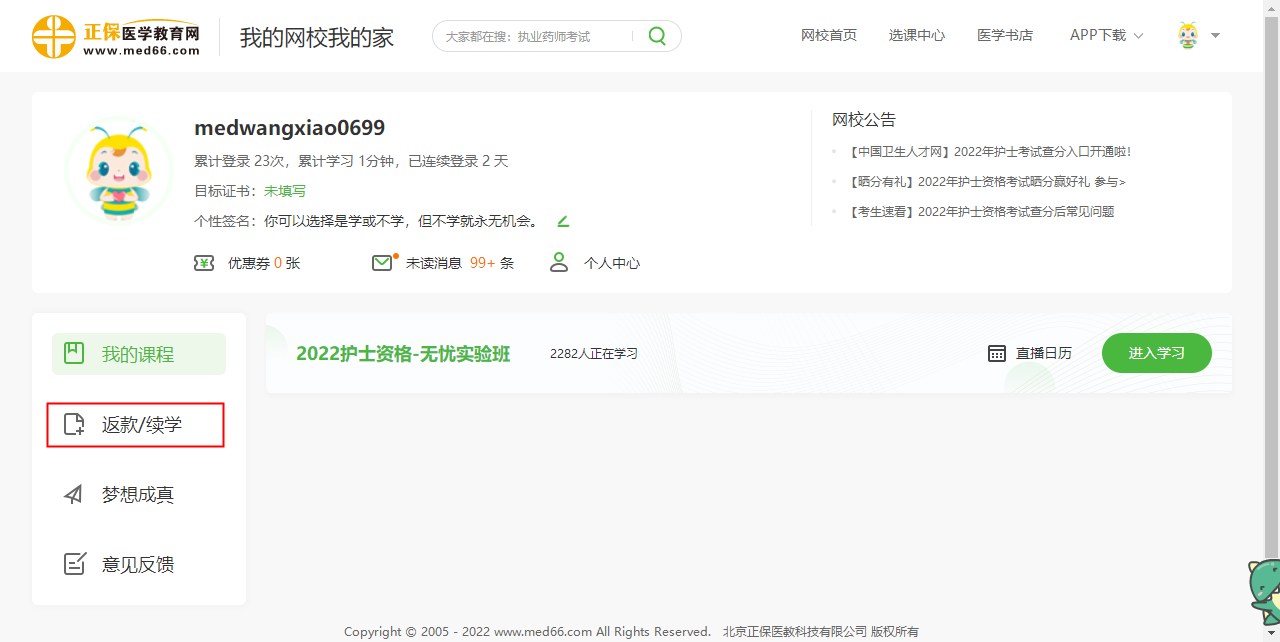Click the search magnifier icon

pyautogui.click(x=657, y=36)
